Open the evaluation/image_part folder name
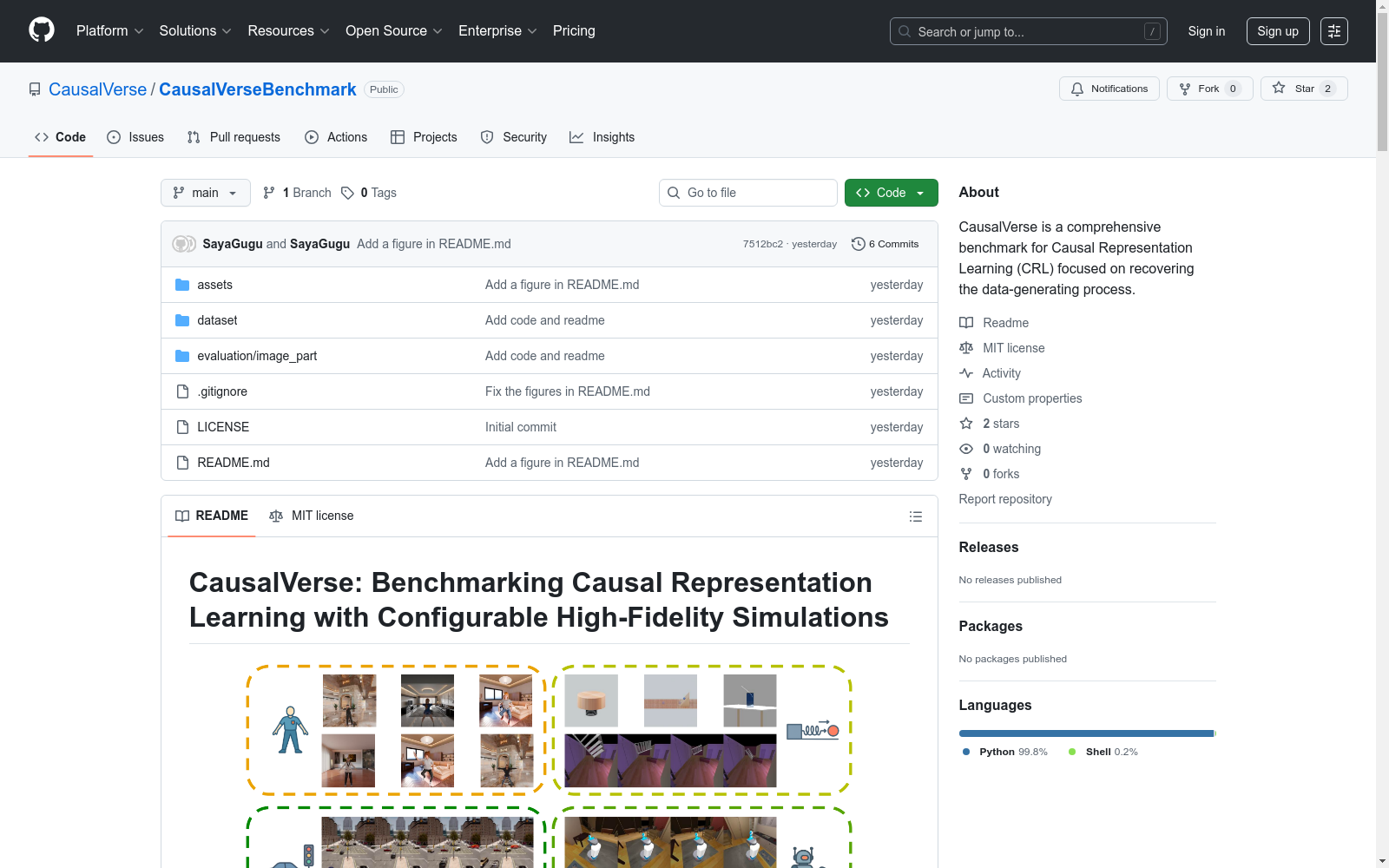1389x868 pixels. coord(257,356)
